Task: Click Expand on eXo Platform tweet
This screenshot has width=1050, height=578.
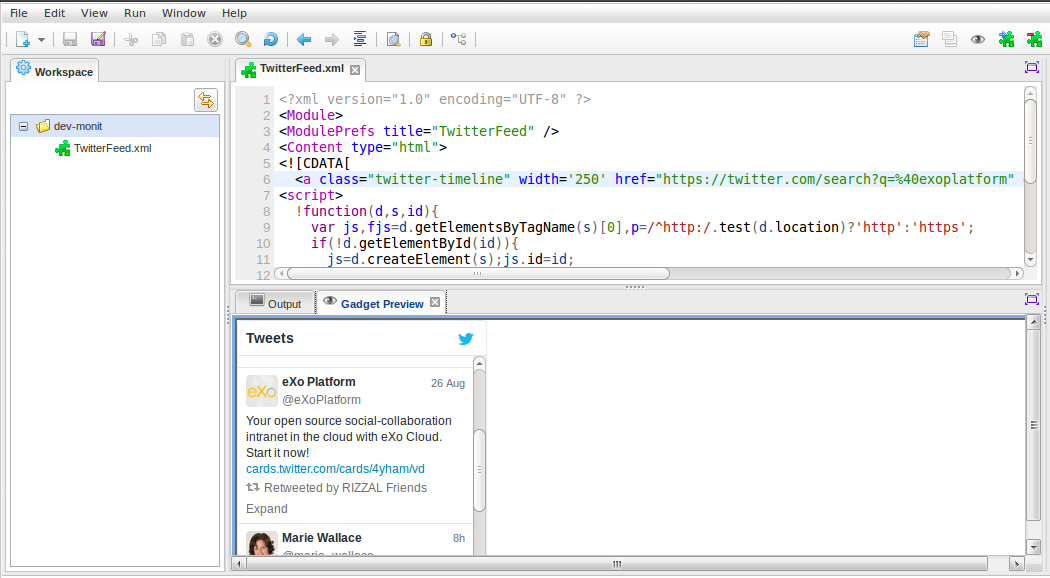Action: 267,509
